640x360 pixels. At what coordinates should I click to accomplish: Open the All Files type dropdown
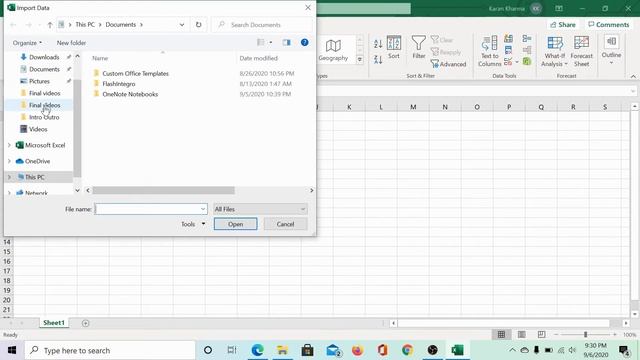pos(260,209)
